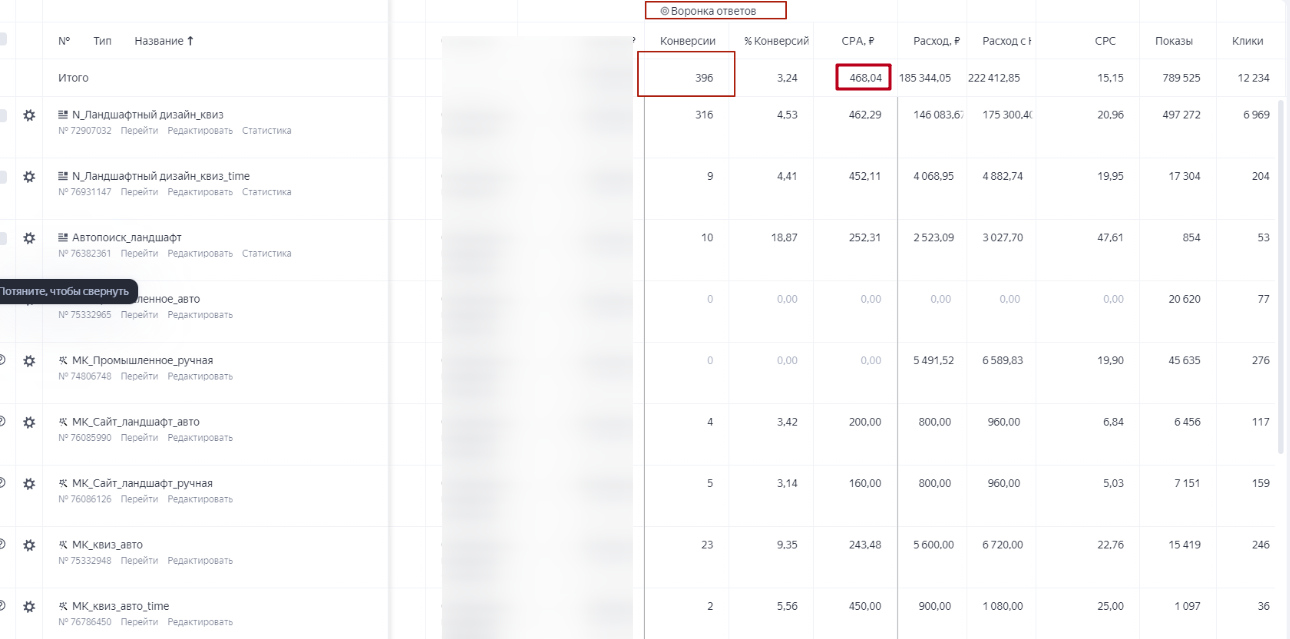
Task: Sort table by Название column
Action: (164, 41)
